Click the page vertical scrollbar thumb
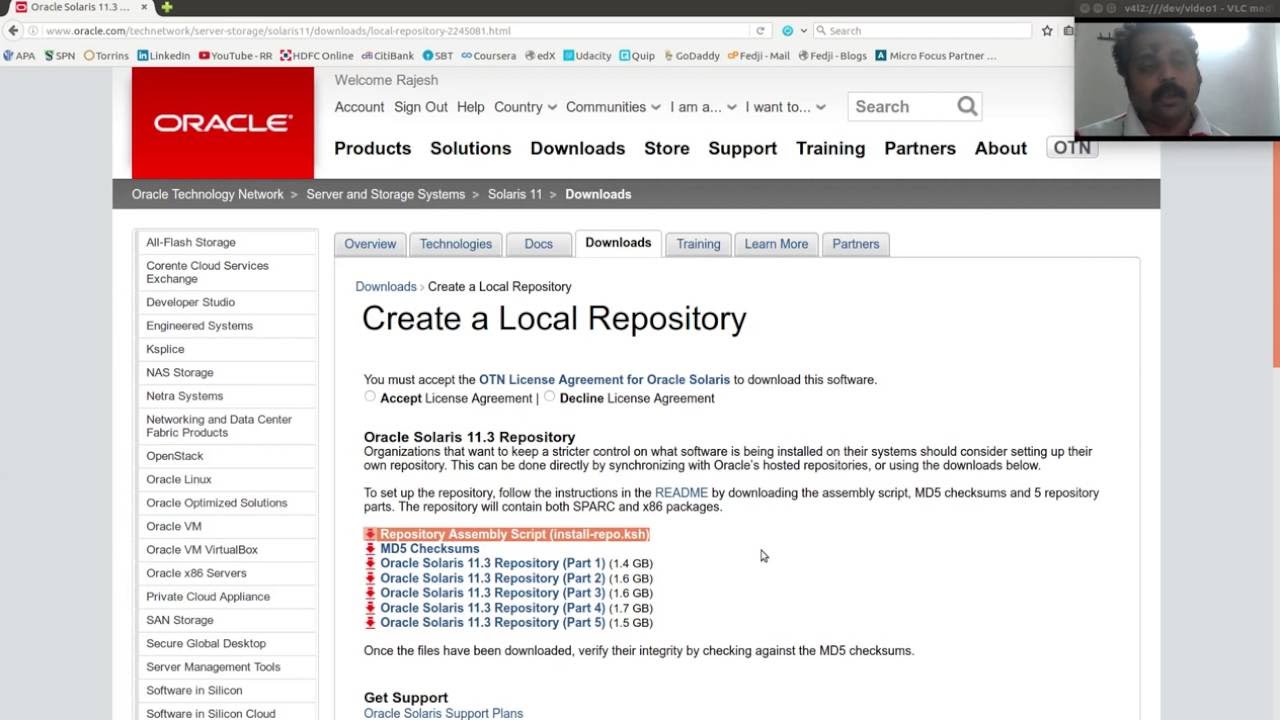 point(1275,255)
